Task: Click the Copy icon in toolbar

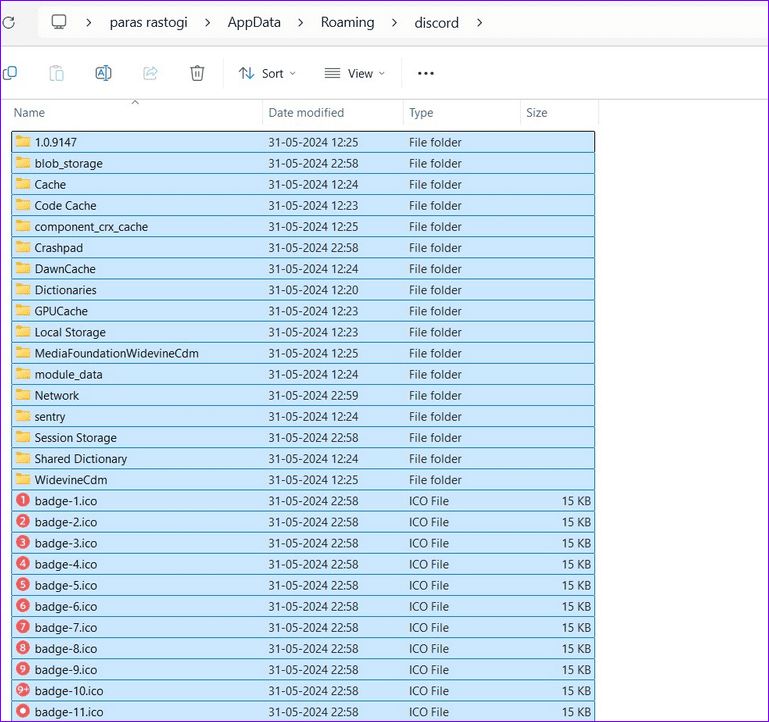Action: click(10, 74)
